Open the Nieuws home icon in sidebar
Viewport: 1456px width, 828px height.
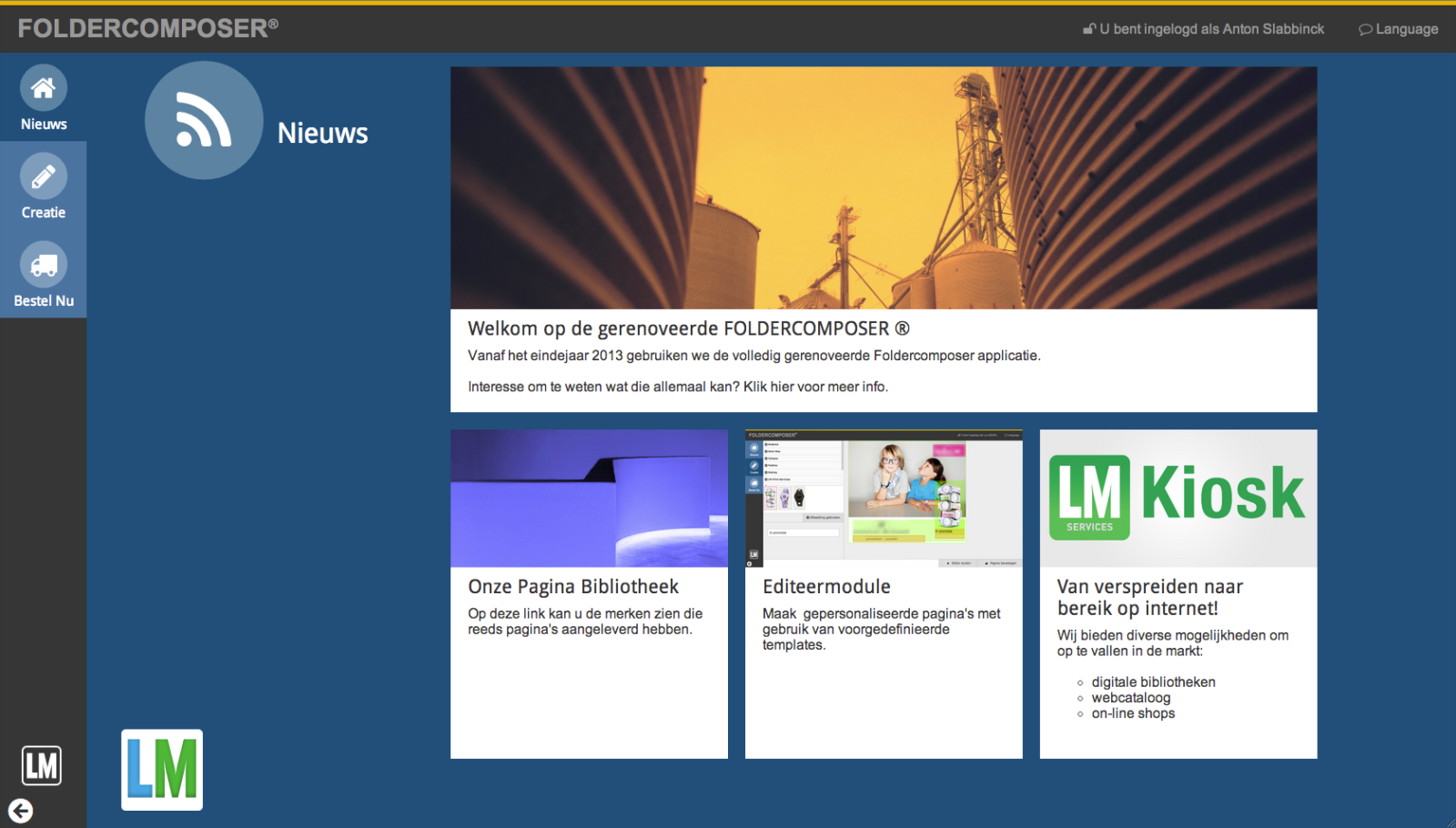click(44, 88)
